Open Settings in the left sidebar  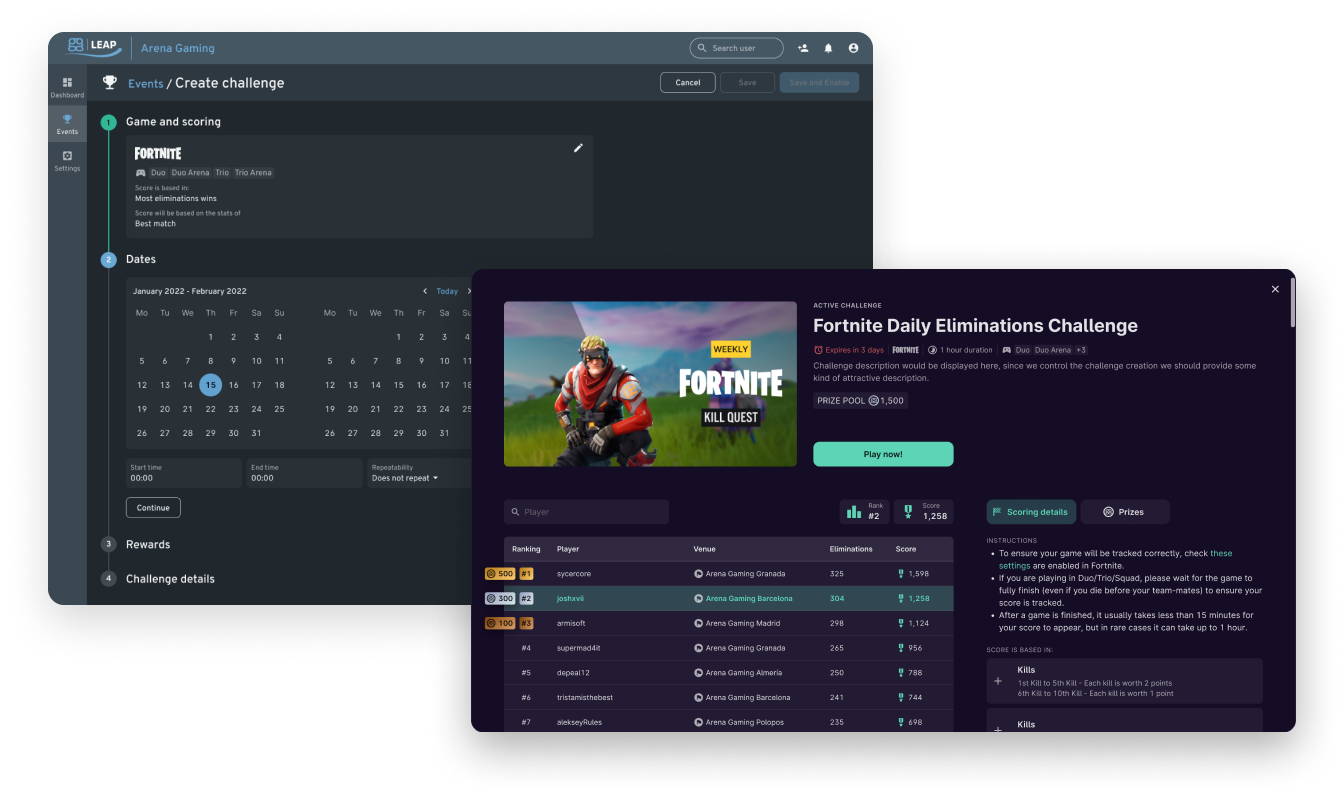pos(67,160)
